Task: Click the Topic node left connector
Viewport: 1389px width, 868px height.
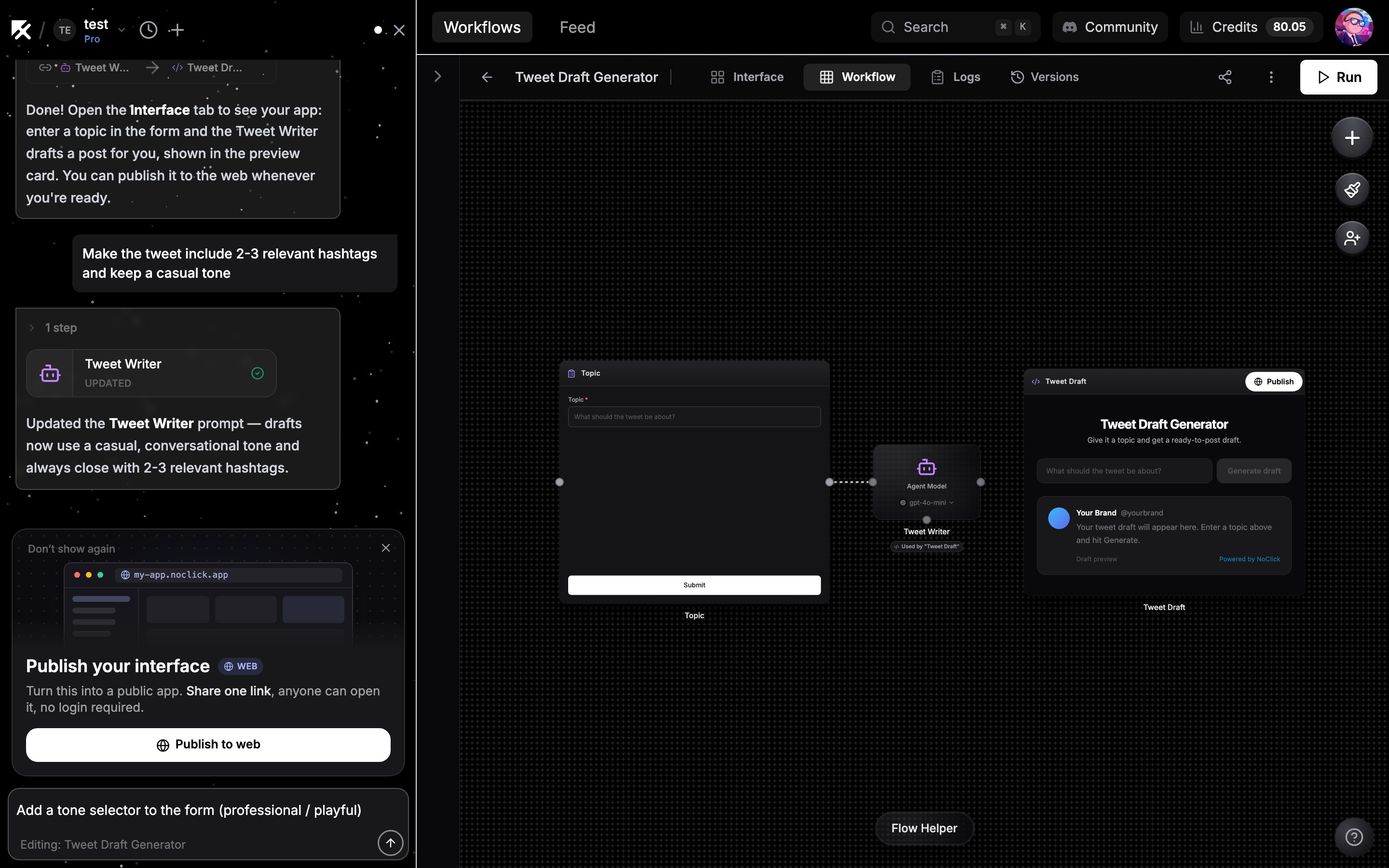Action: pyautogui.click(x=559, y=482)
